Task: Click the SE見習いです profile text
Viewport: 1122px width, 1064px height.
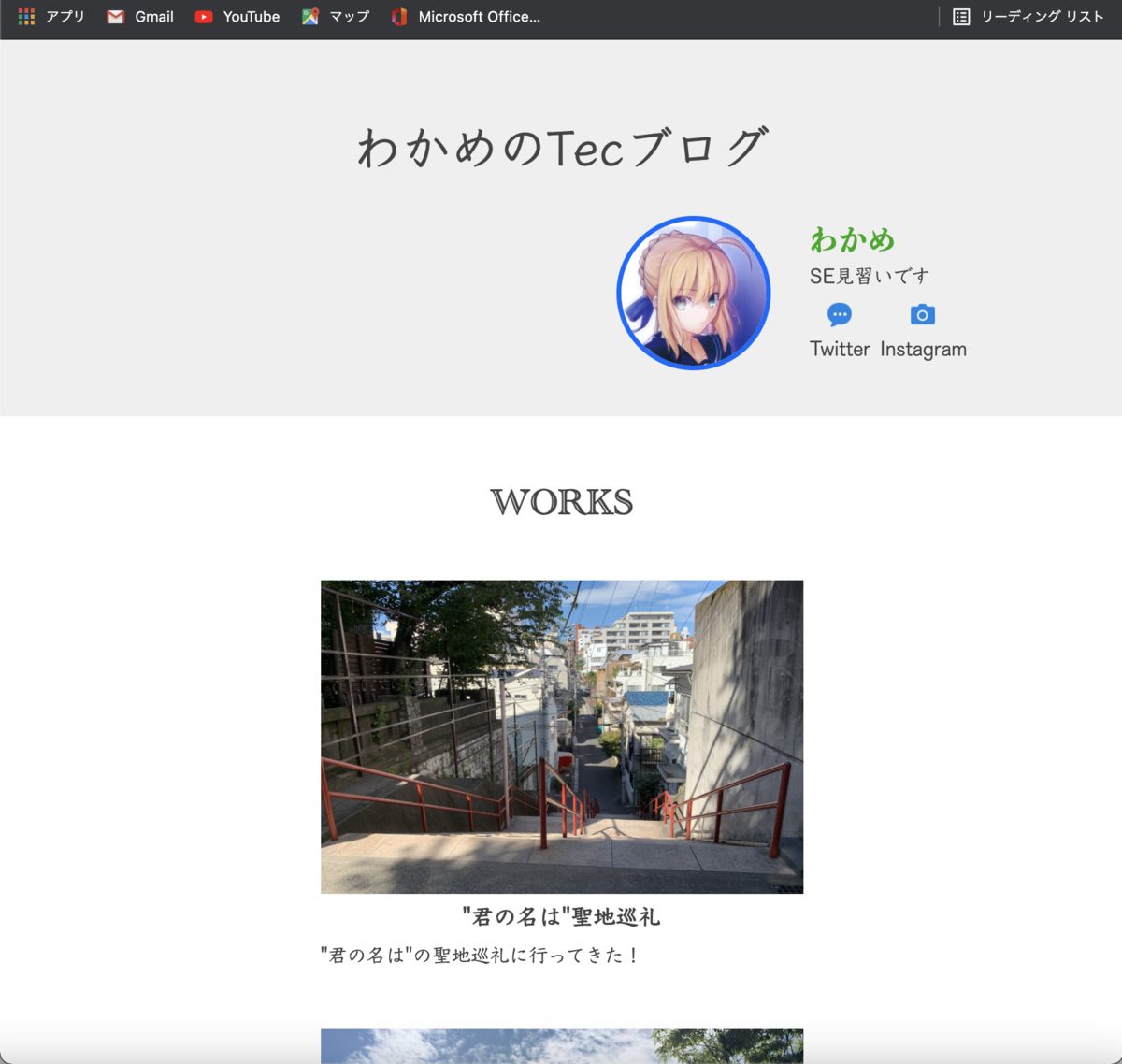Action: point(870,276)
